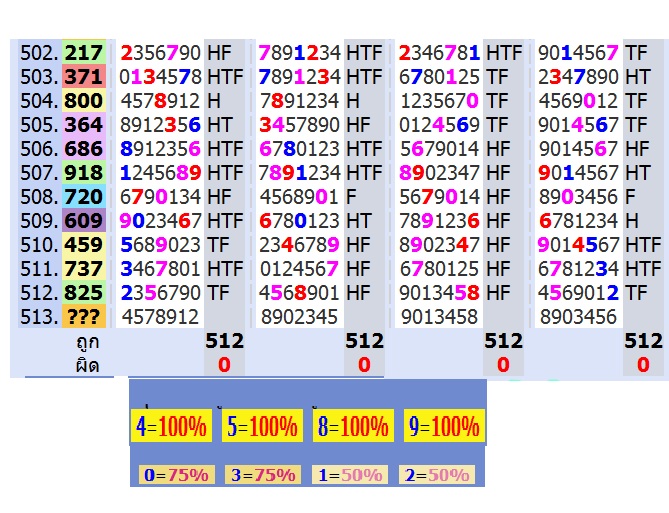The width and height of the screenshot is (669, 513).
Task: Click the 3=75% label box
Action: pos(263,475)
